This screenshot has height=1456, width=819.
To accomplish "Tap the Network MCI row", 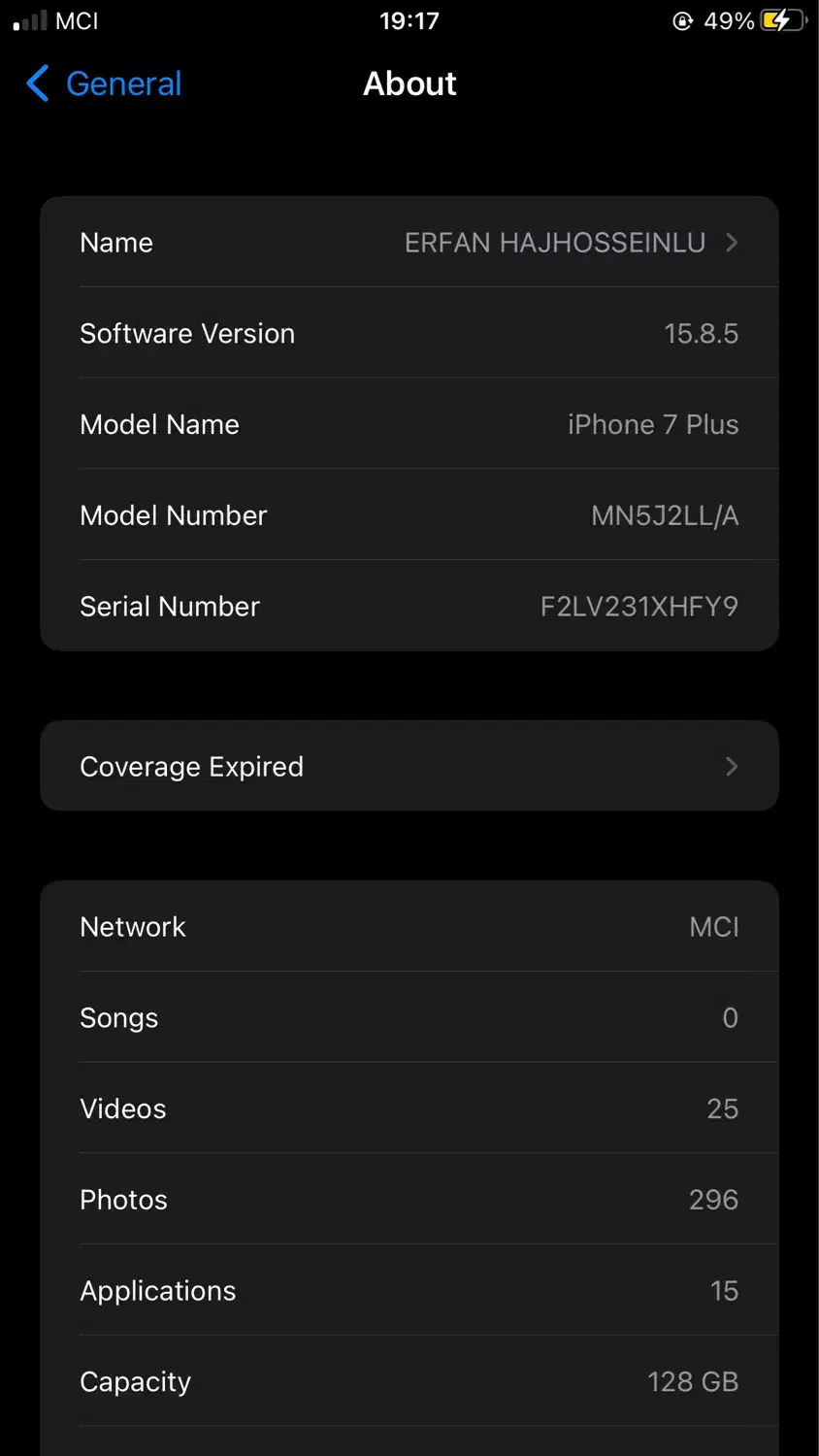I will [x=408, y=927].
